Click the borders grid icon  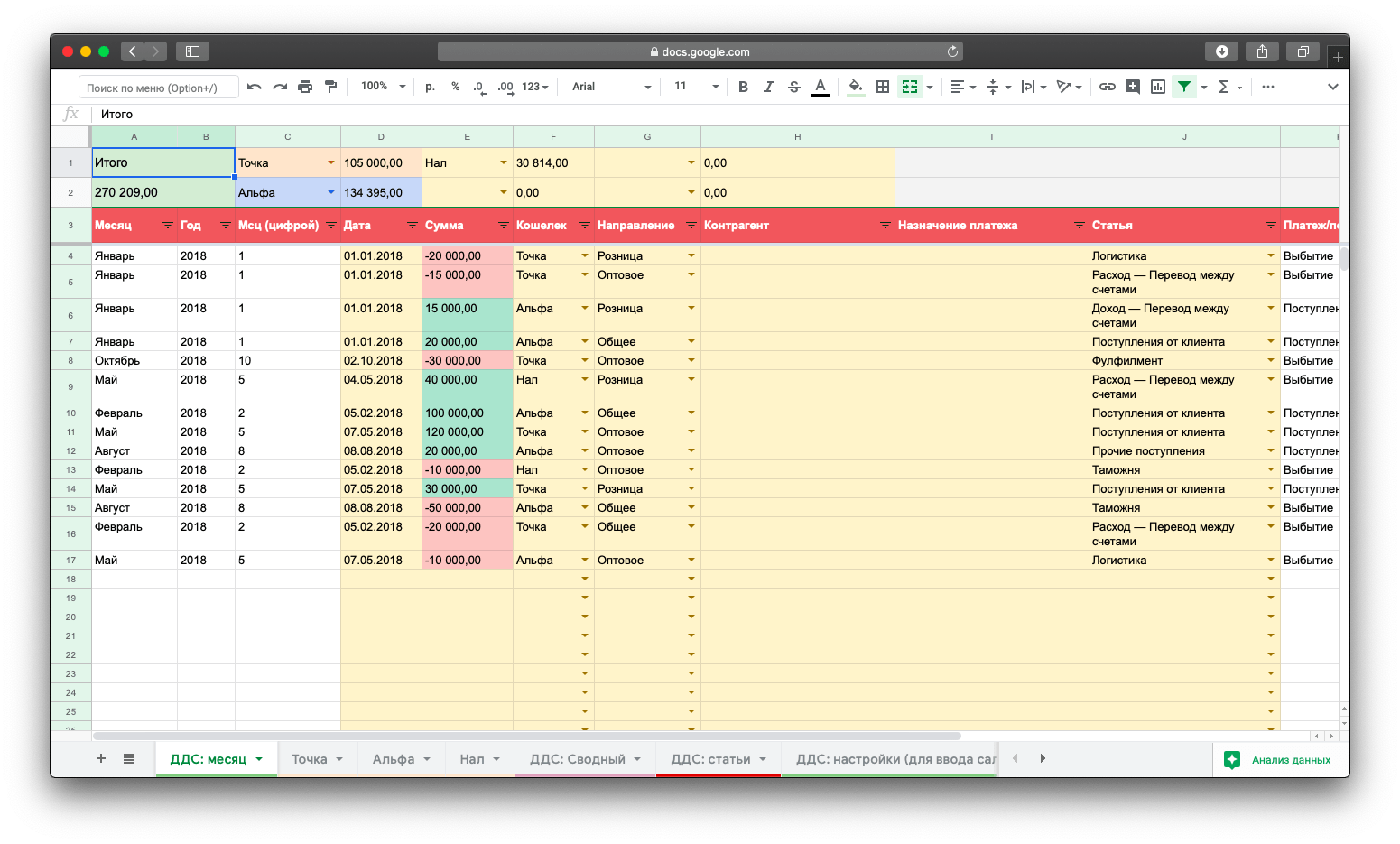click(883, 87)
